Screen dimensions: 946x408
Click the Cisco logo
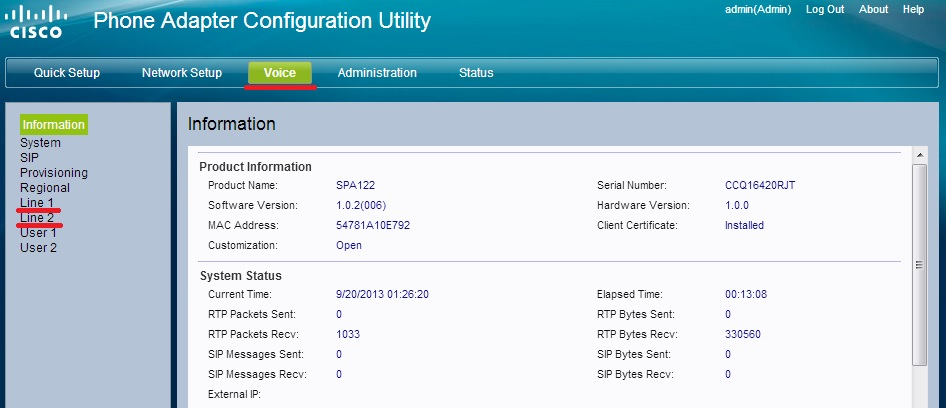[x=37, y=22]
